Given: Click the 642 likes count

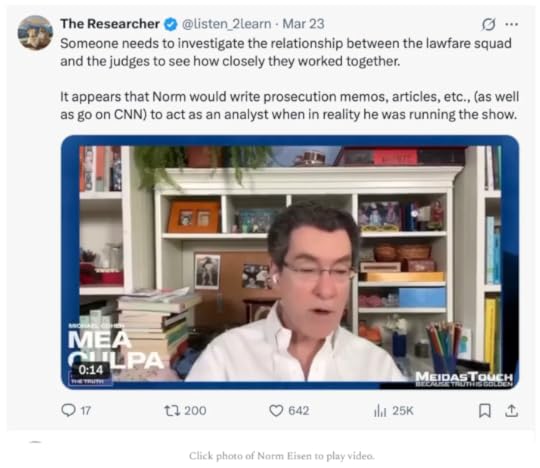Looking at the screenshot, I should pos(299,410).
